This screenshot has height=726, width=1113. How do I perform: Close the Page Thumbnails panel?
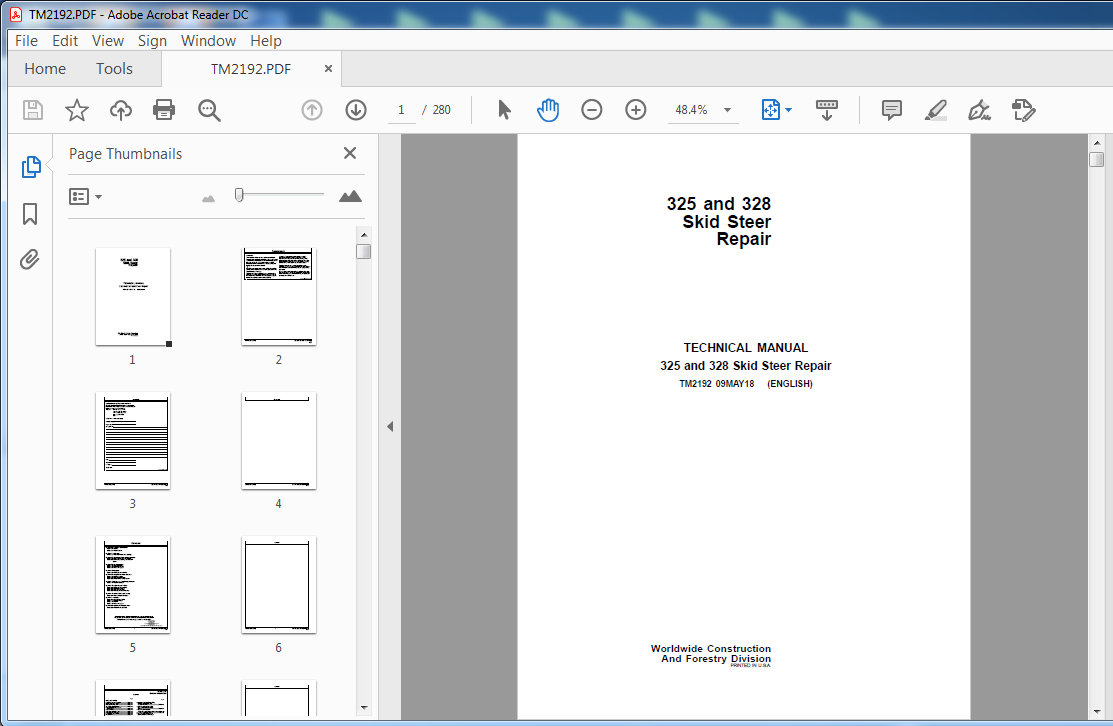(350, 153)
